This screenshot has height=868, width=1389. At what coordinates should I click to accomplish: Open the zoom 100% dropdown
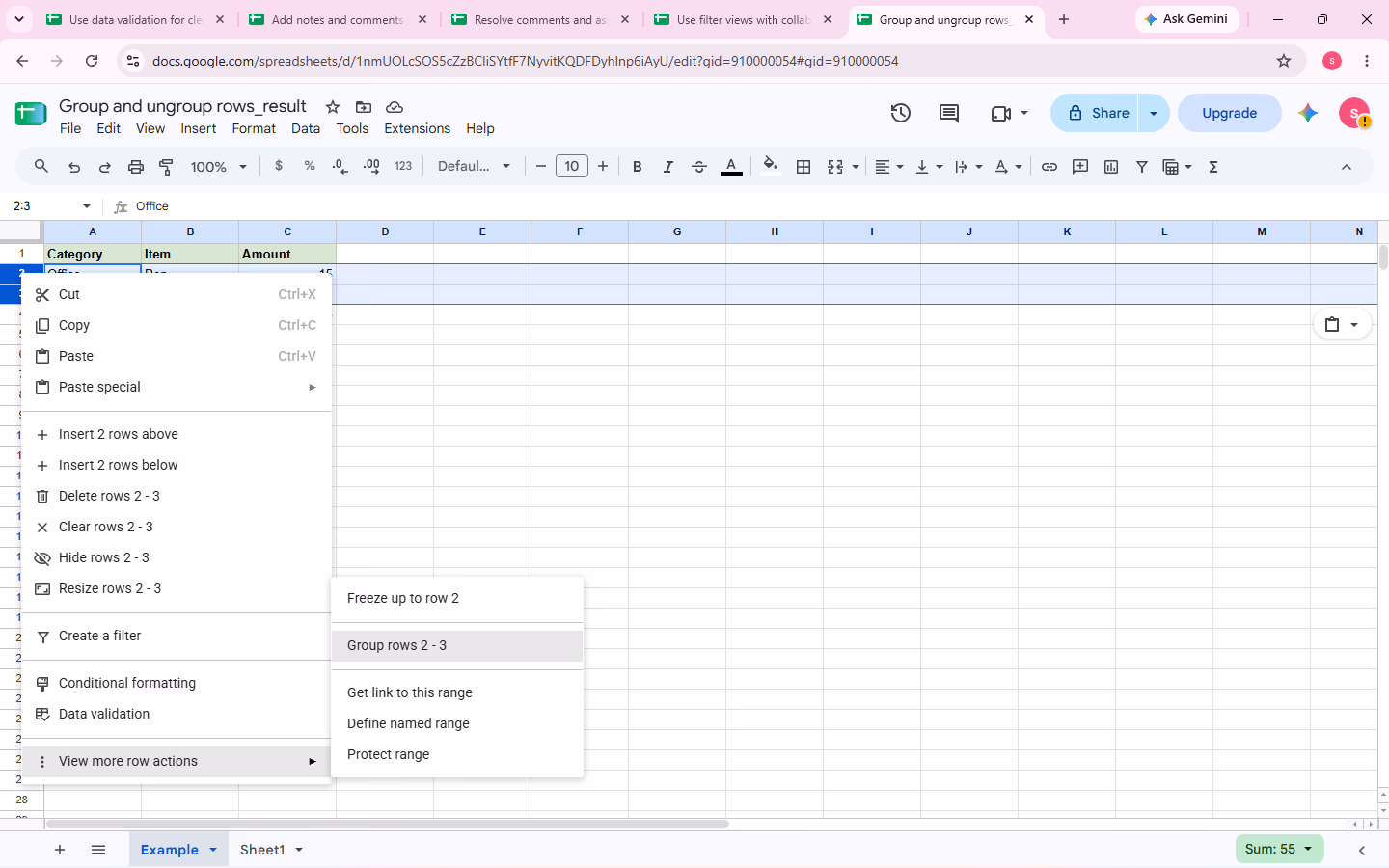coord(219,167)
